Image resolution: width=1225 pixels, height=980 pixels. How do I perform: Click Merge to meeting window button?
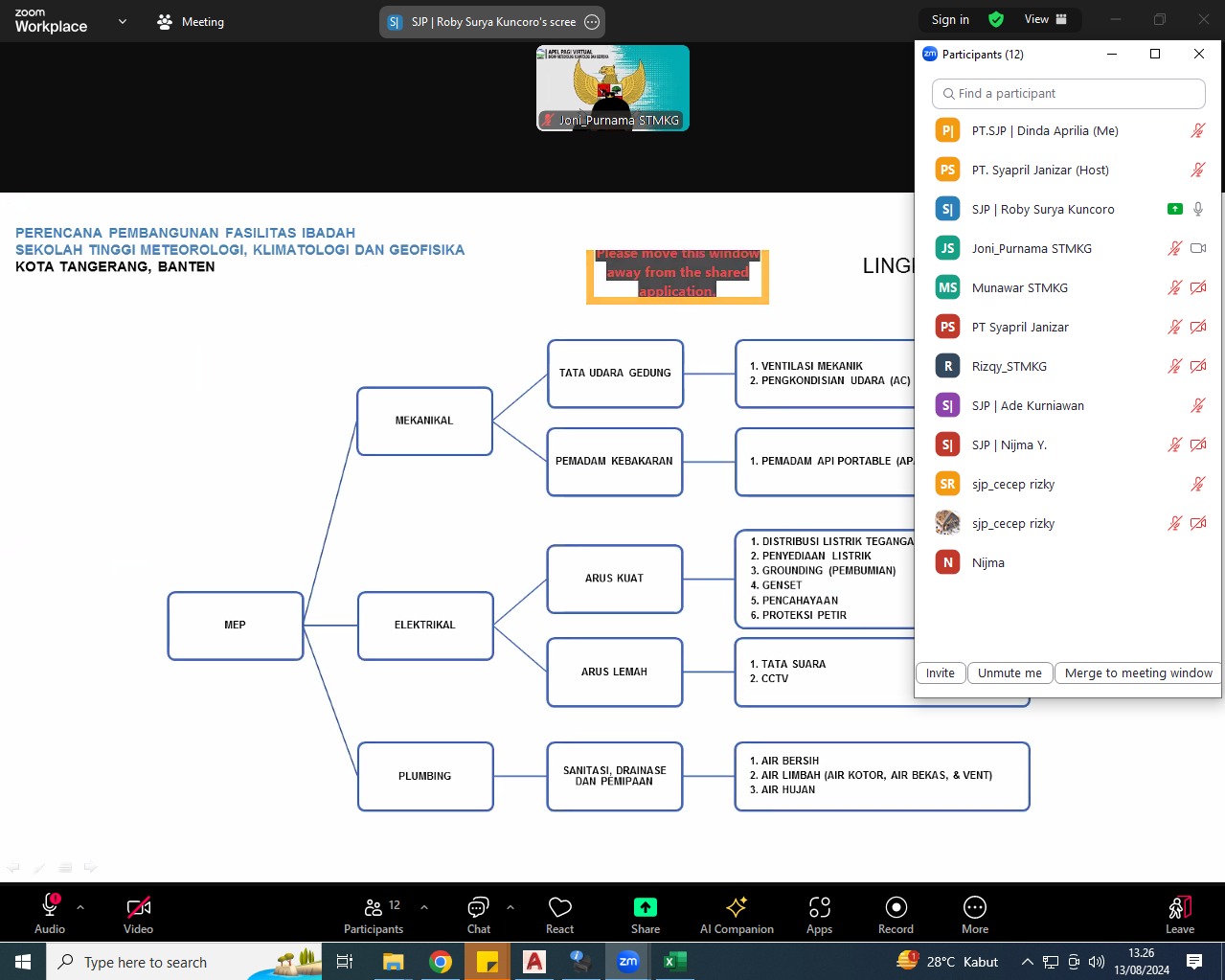1138,673
